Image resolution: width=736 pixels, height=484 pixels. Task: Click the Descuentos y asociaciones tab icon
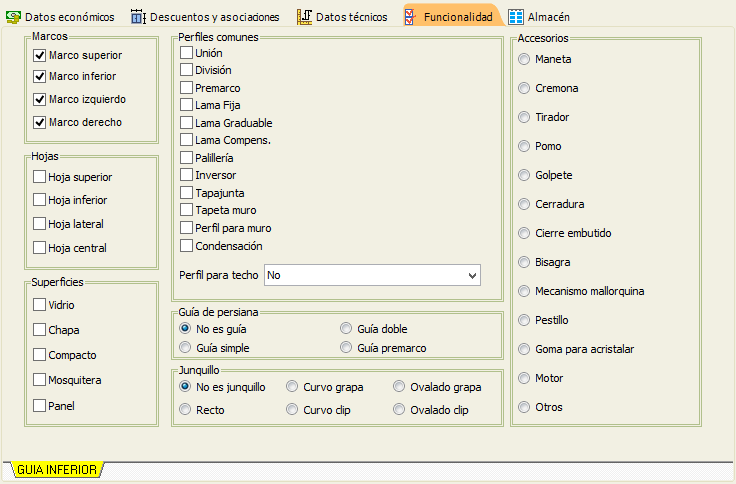point(138,17)
